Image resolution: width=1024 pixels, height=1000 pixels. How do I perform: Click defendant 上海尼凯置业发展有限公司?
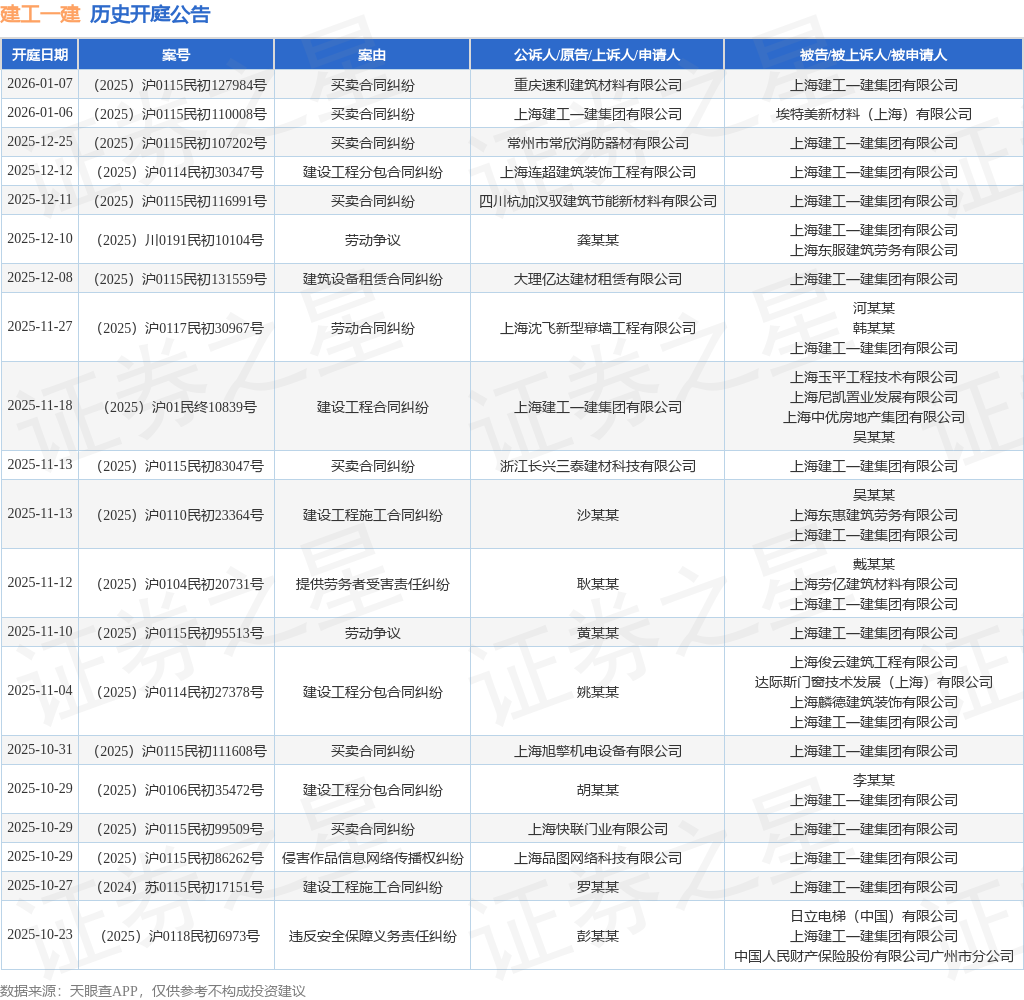[874, 397]
